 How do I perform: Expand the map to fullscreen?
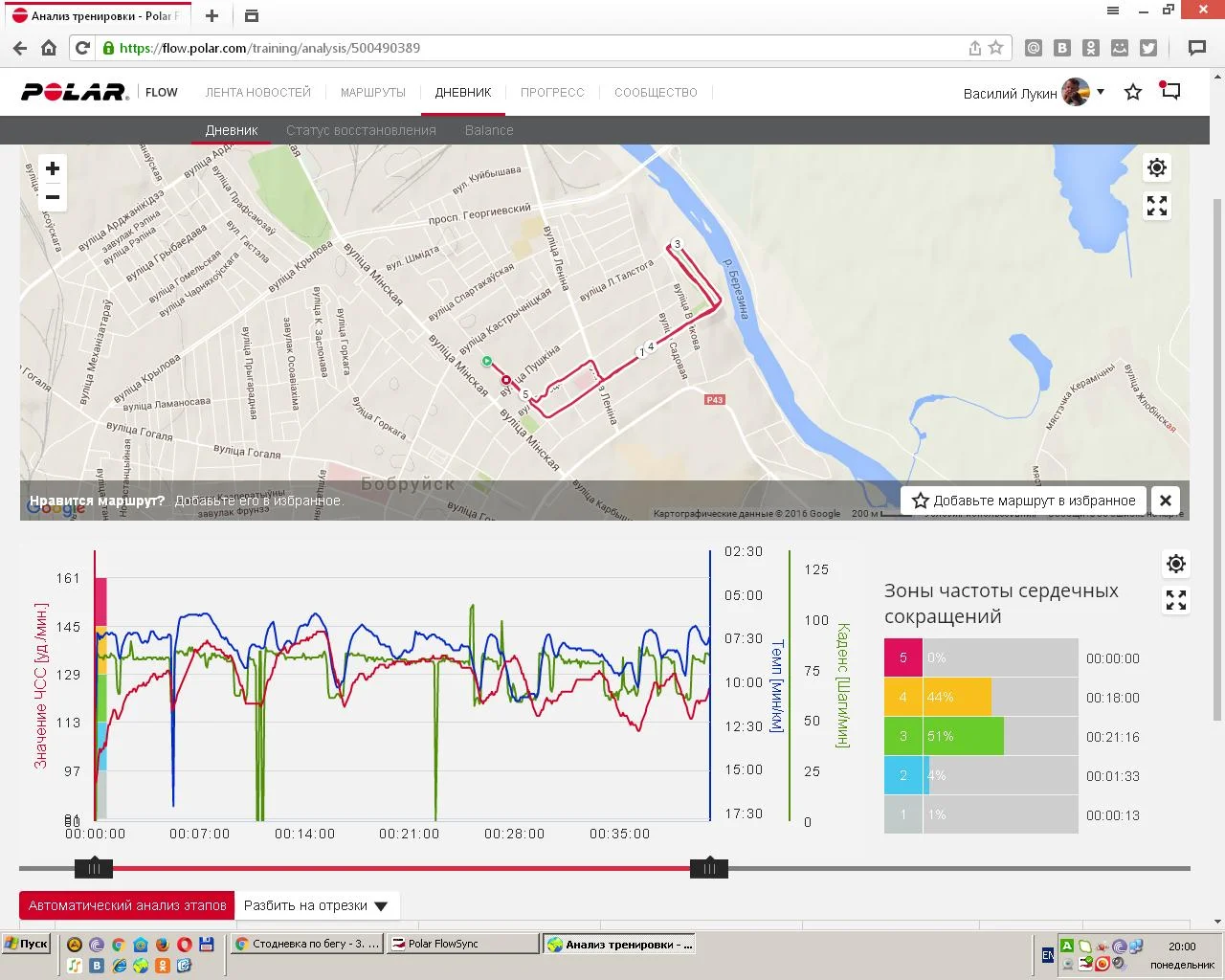pyautogui.click(x=1156, y=206)
